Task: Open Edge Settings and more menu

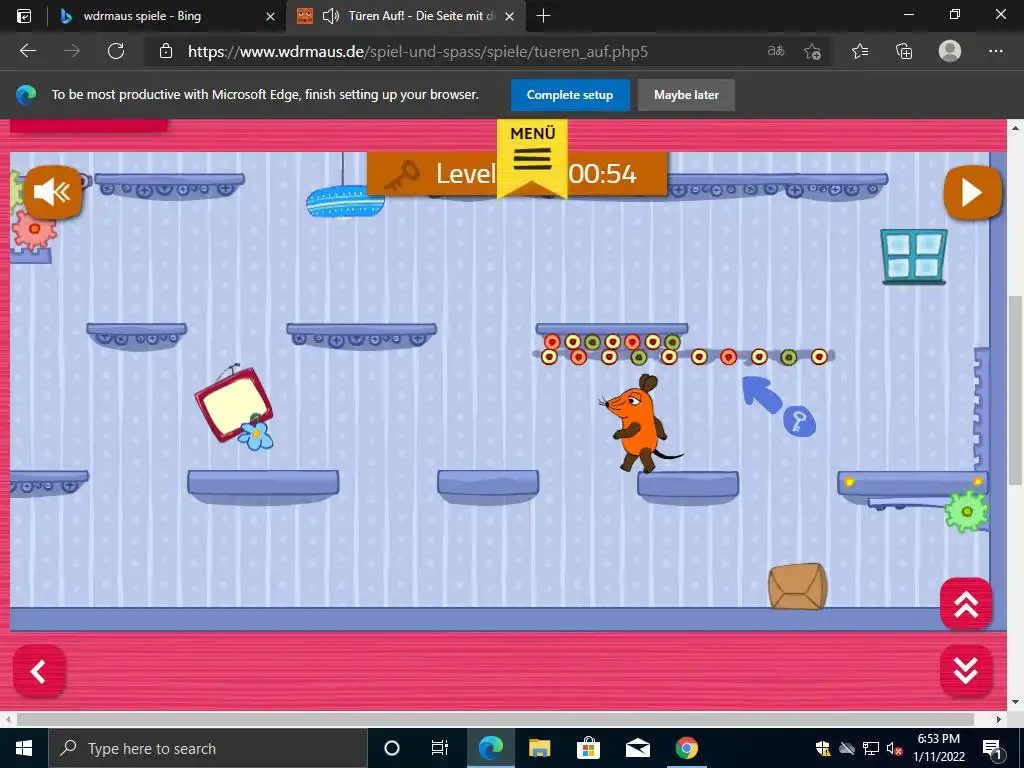Action: click(996, 51)
